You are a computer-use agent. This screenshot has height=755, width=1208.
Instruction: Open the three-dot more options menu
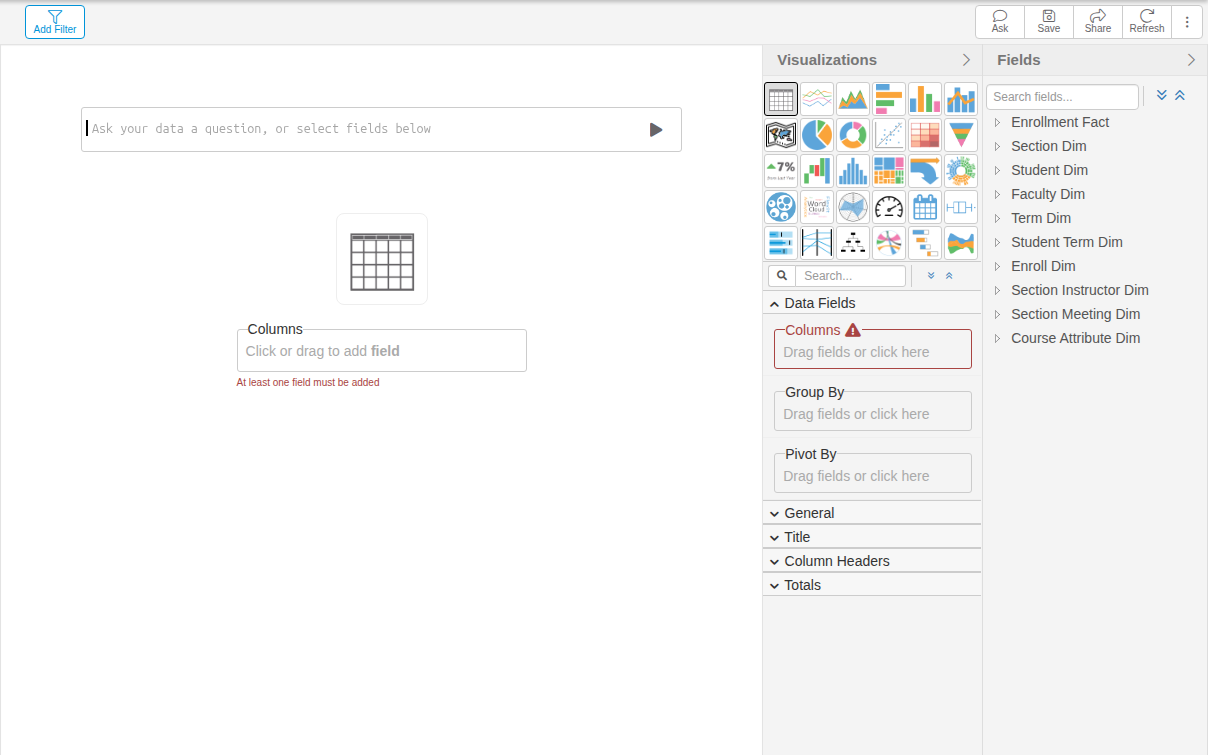1187,22
